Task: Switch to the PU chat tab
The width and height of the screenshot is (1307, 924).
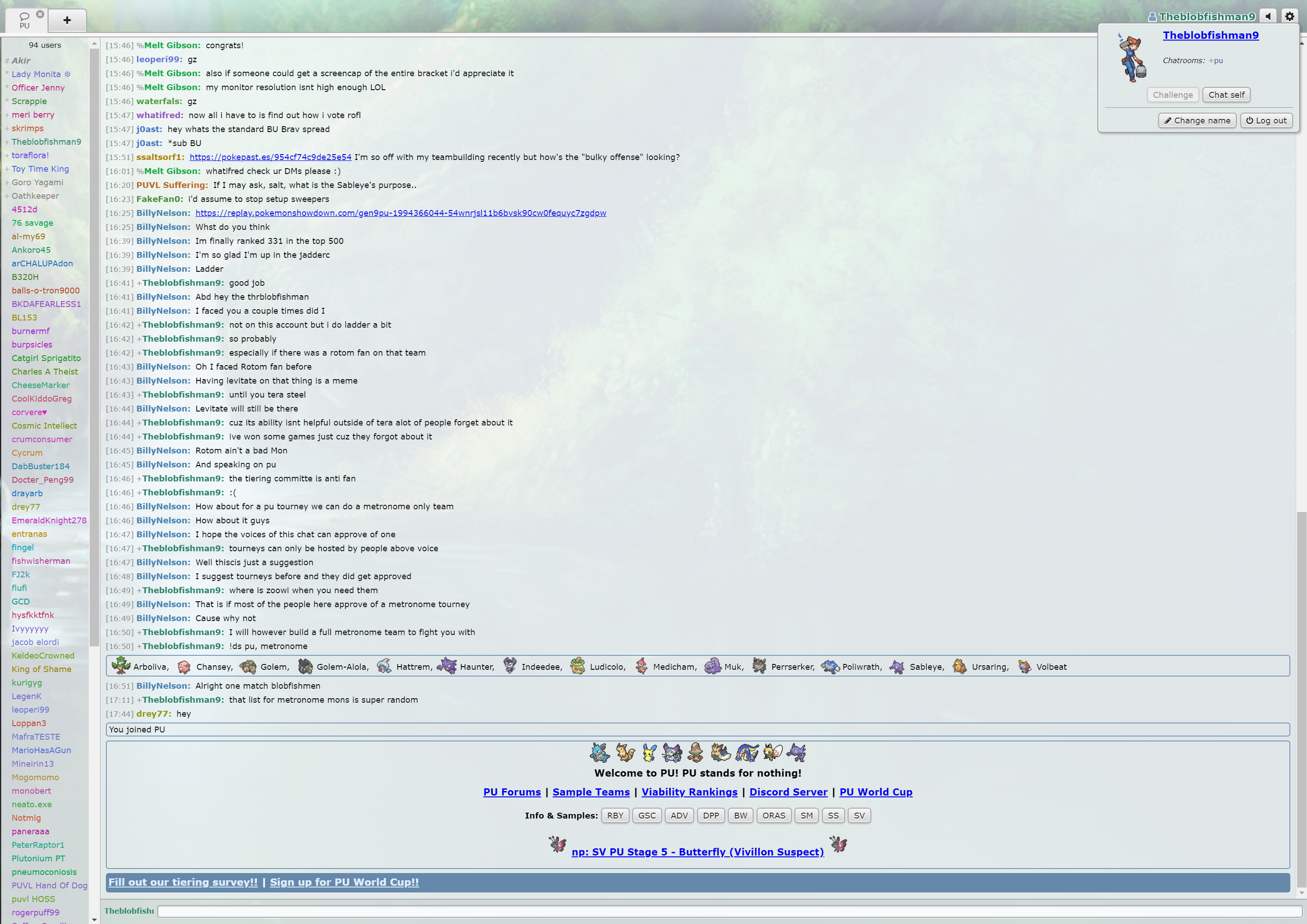Action: [x=24, y=20]
